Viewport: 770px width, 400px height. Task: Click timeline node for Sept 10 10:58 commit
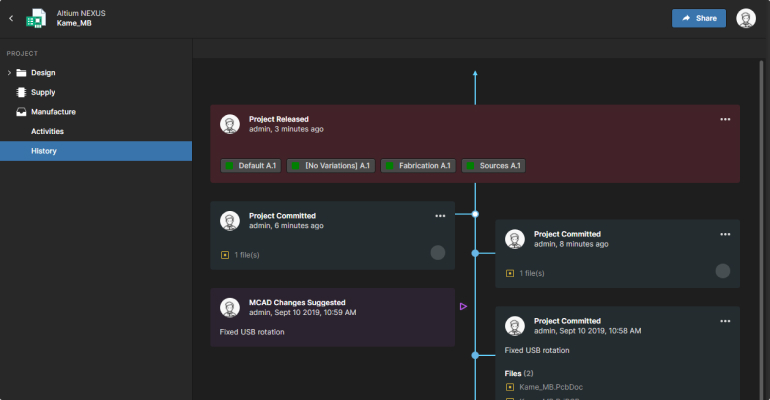[x=475, y=355]
